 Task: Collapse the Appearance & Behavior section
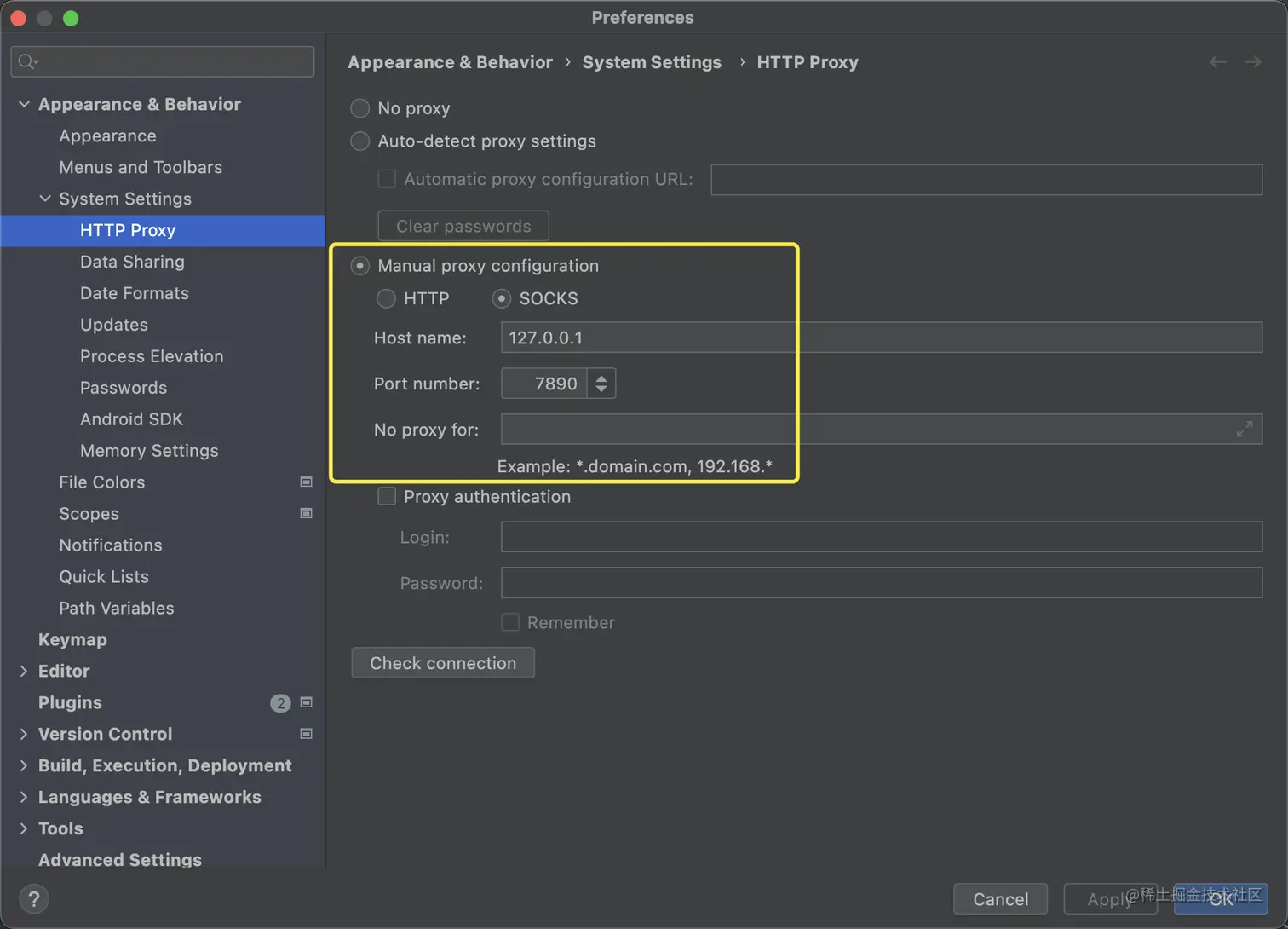pos(24,104)
